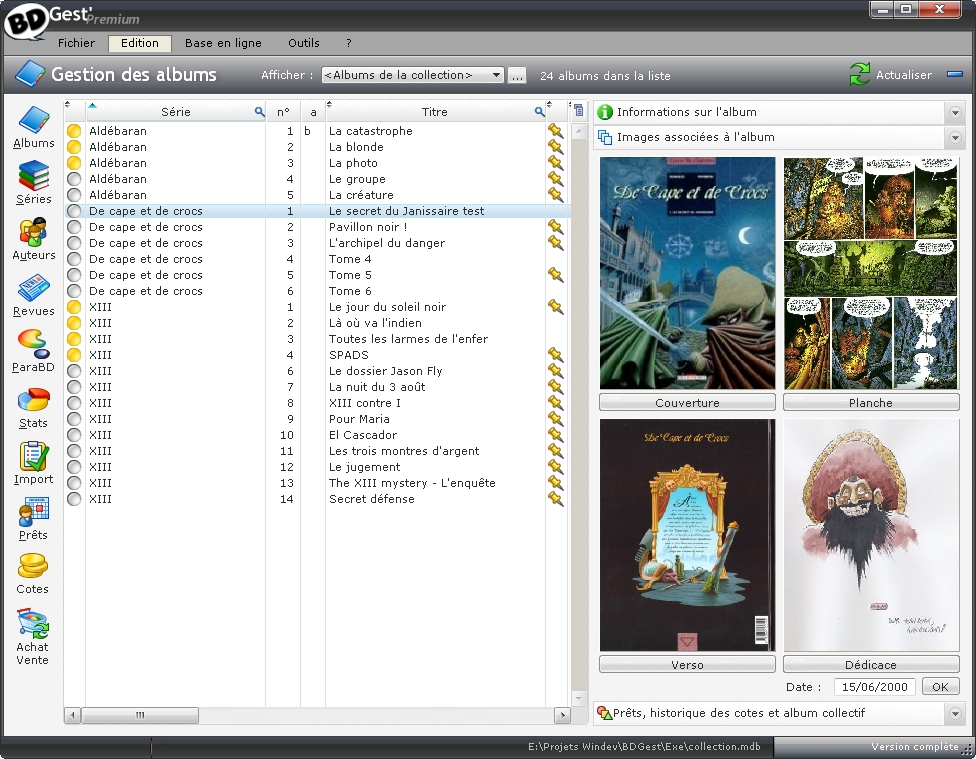Sort the list by Titre column header
The width and height of the screenshot is (976, 759).
point(434,111)
